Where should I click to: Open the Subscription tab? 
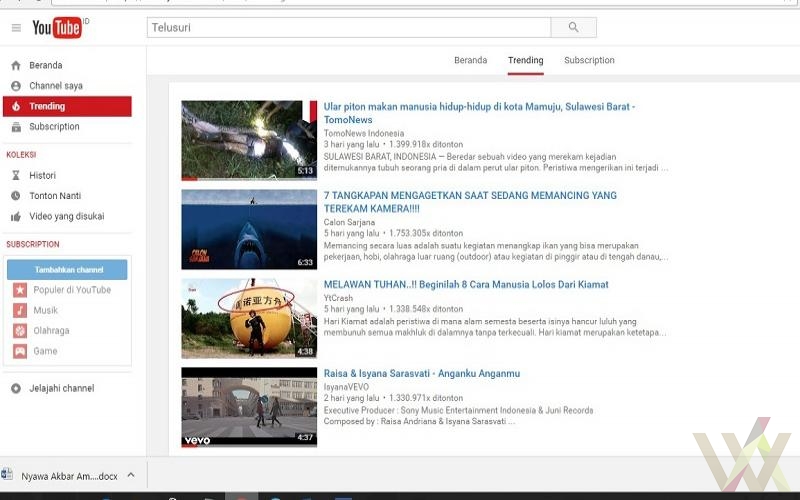coord(589,60)
